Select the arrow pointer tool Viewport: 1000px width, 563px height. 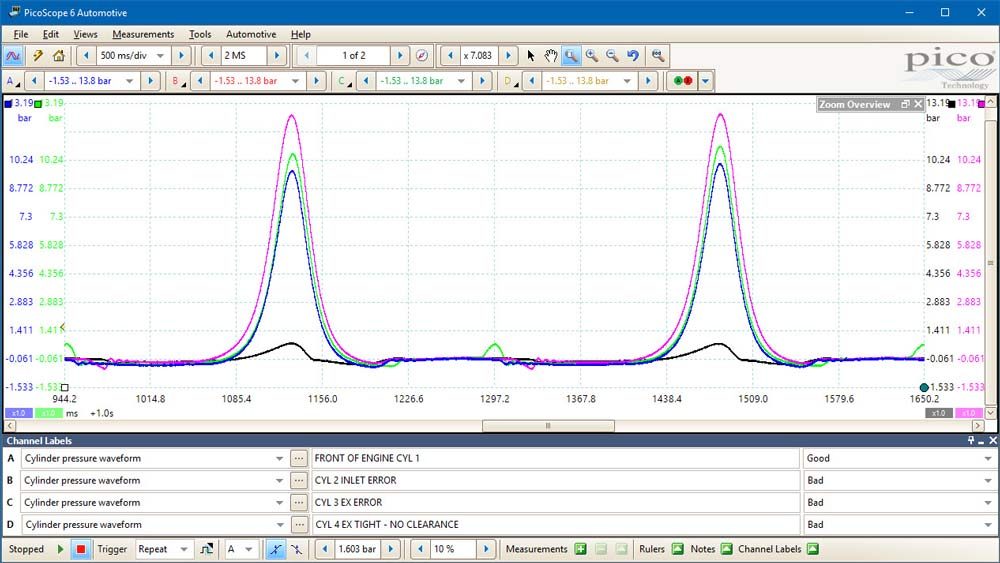click(531, 55)
